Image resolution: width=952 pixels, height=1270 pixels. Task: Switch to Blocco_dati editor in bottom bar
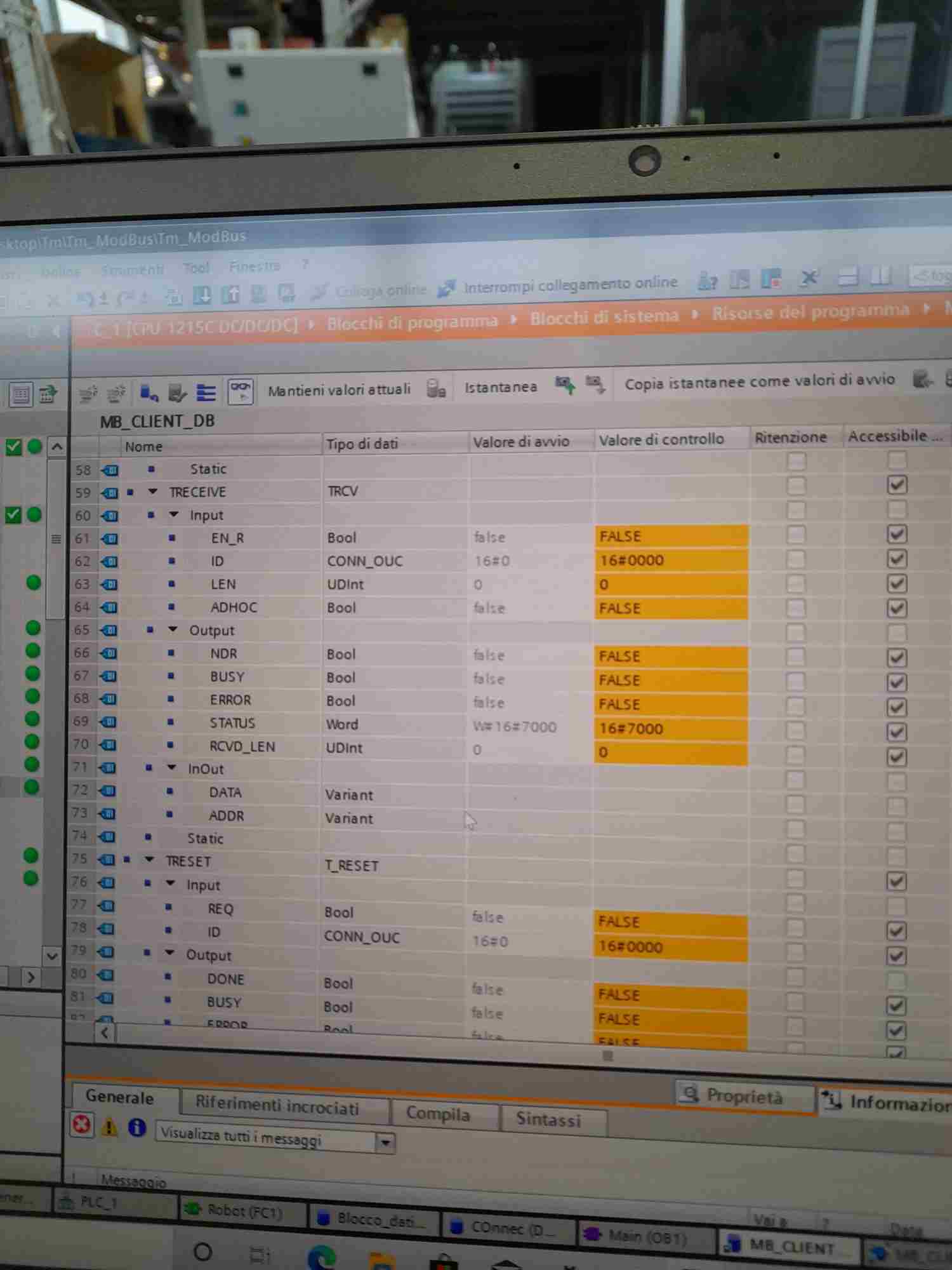[375, 1219]
